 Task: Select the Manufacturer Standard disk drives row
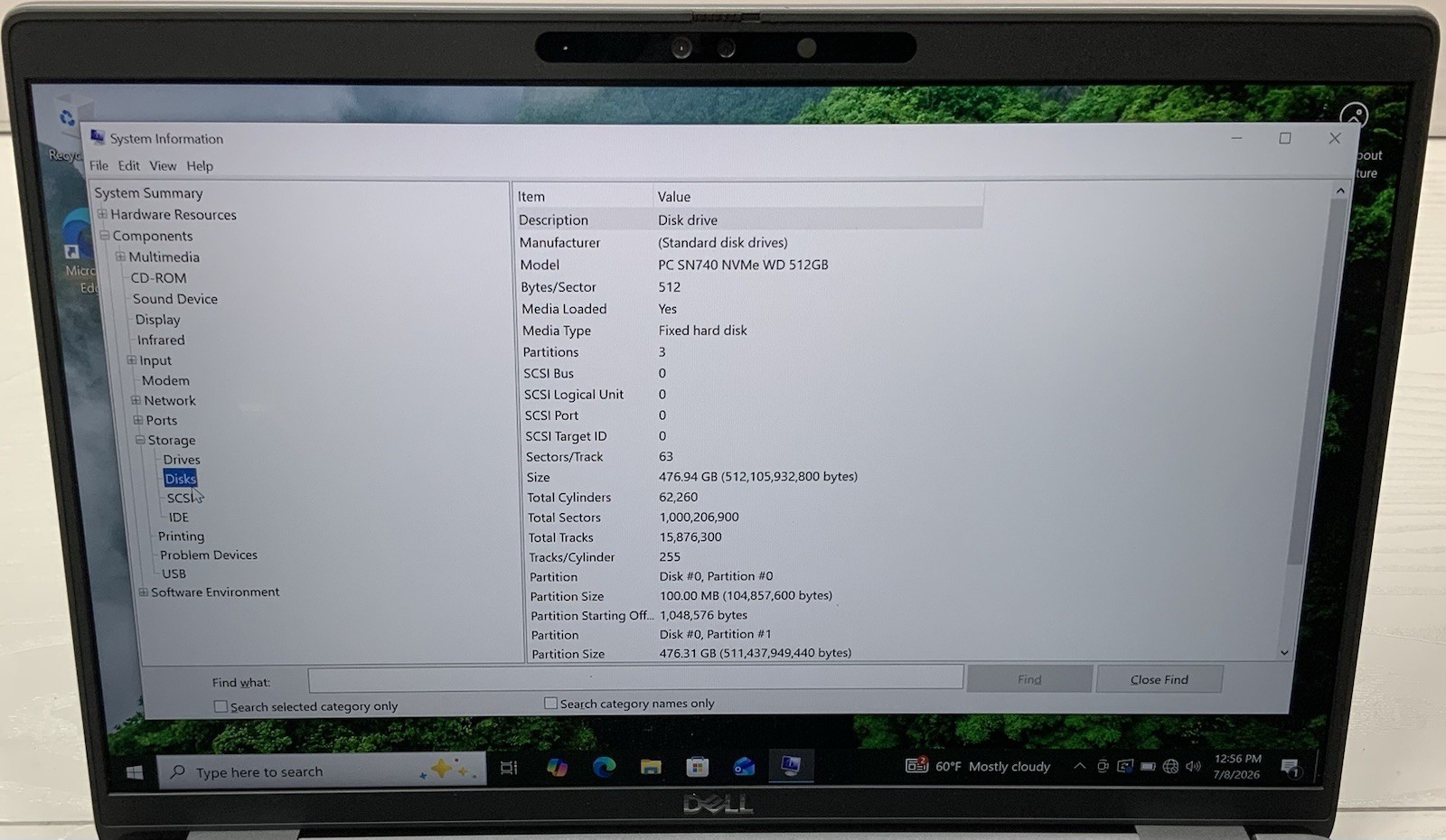750,242
